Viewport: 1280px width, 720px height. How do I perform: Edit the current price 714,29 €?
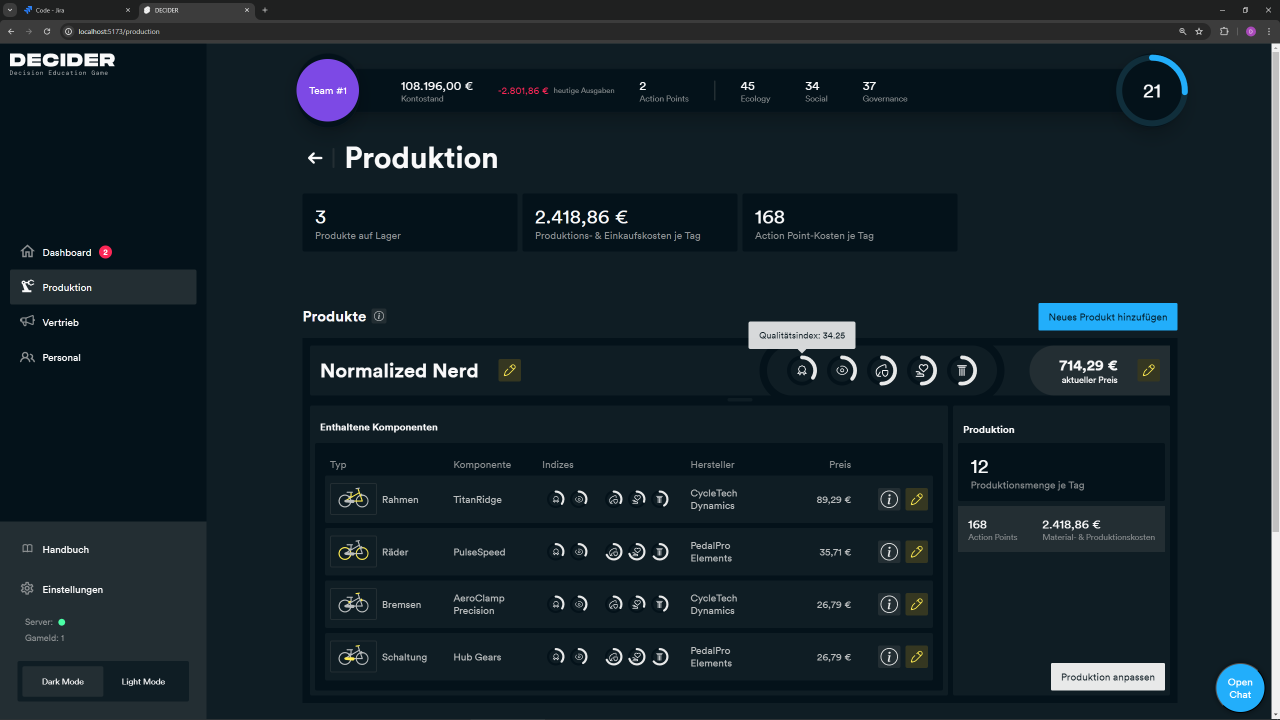[x=1149, y=370]
